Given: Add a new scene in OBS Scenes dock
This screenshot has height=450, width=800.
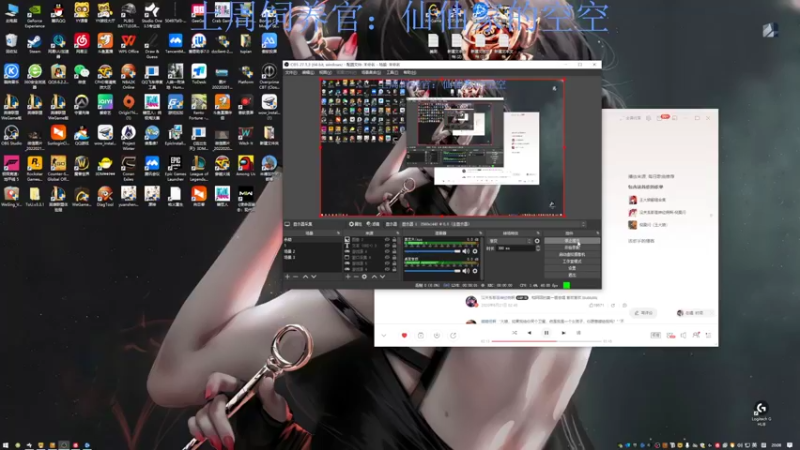Looking at the screenshot, I should point(287,277).
